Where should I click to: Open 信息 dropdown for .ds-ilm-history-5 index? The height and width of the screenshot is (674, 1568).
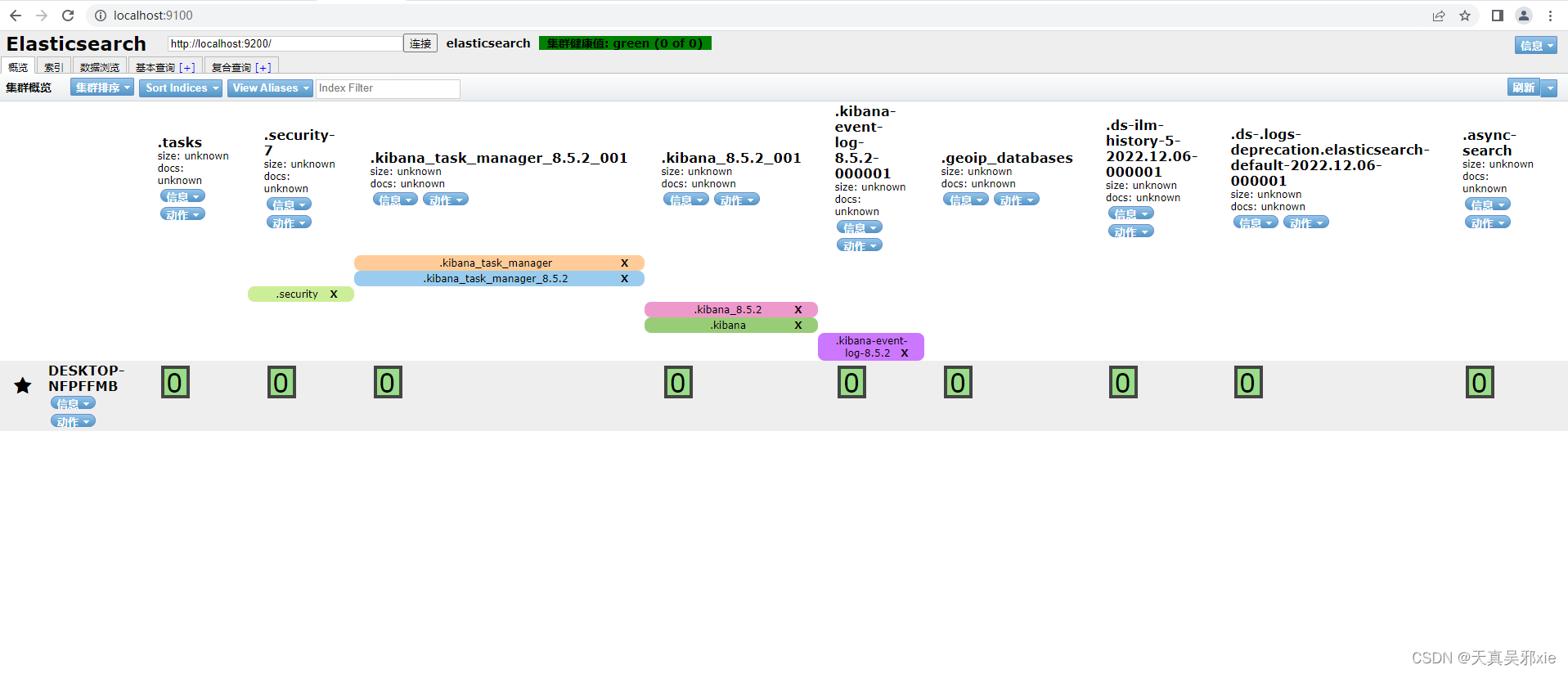pyautogui.click(x=1131, y=213)
